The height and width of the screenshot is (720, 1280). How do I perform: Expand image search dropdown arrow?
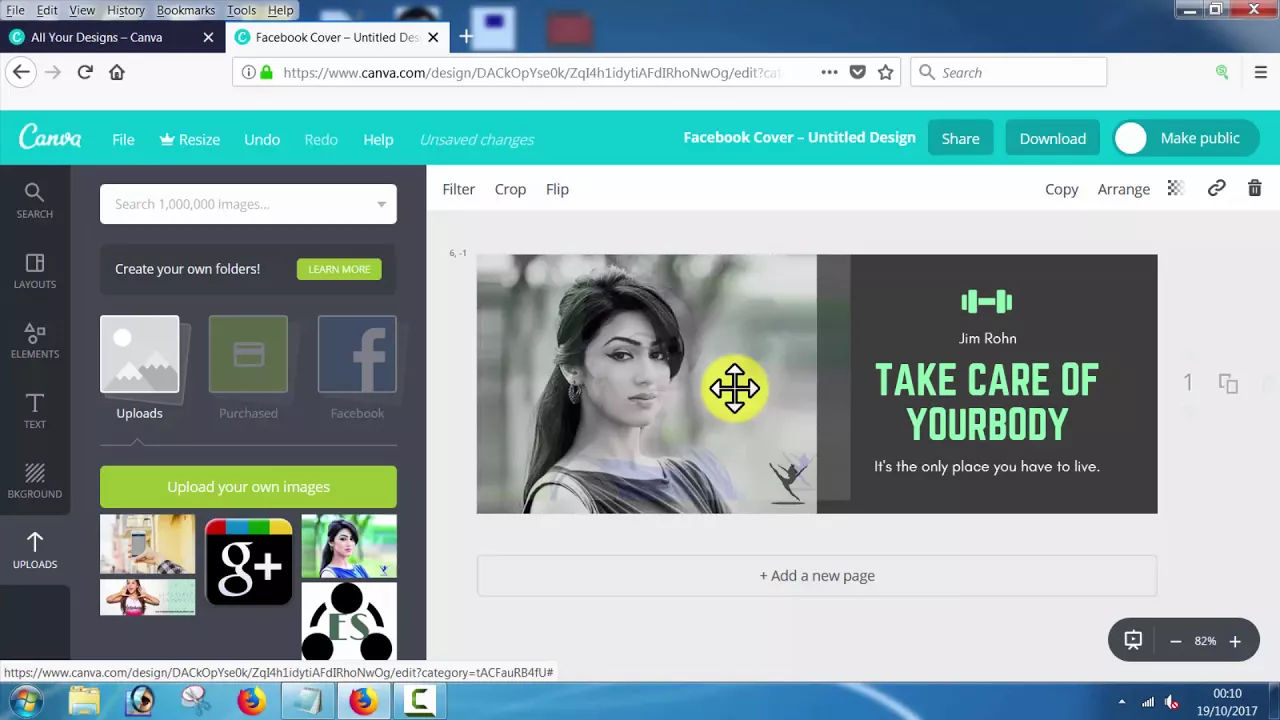(381, 204)
